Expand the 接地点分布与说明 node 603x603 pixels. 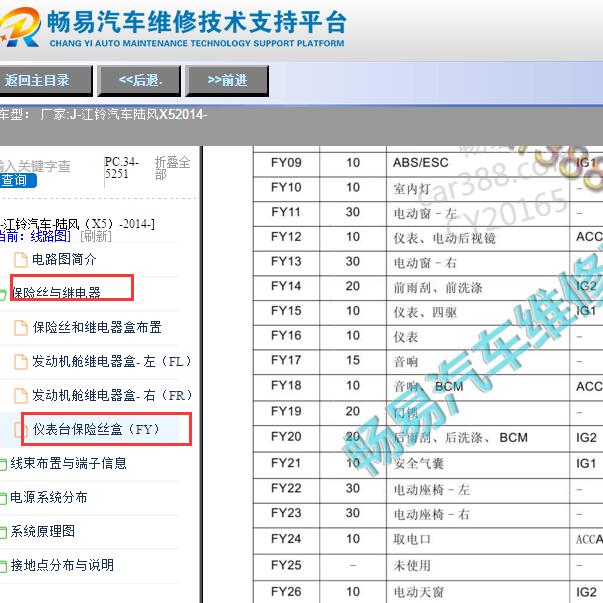pos(62,565)
